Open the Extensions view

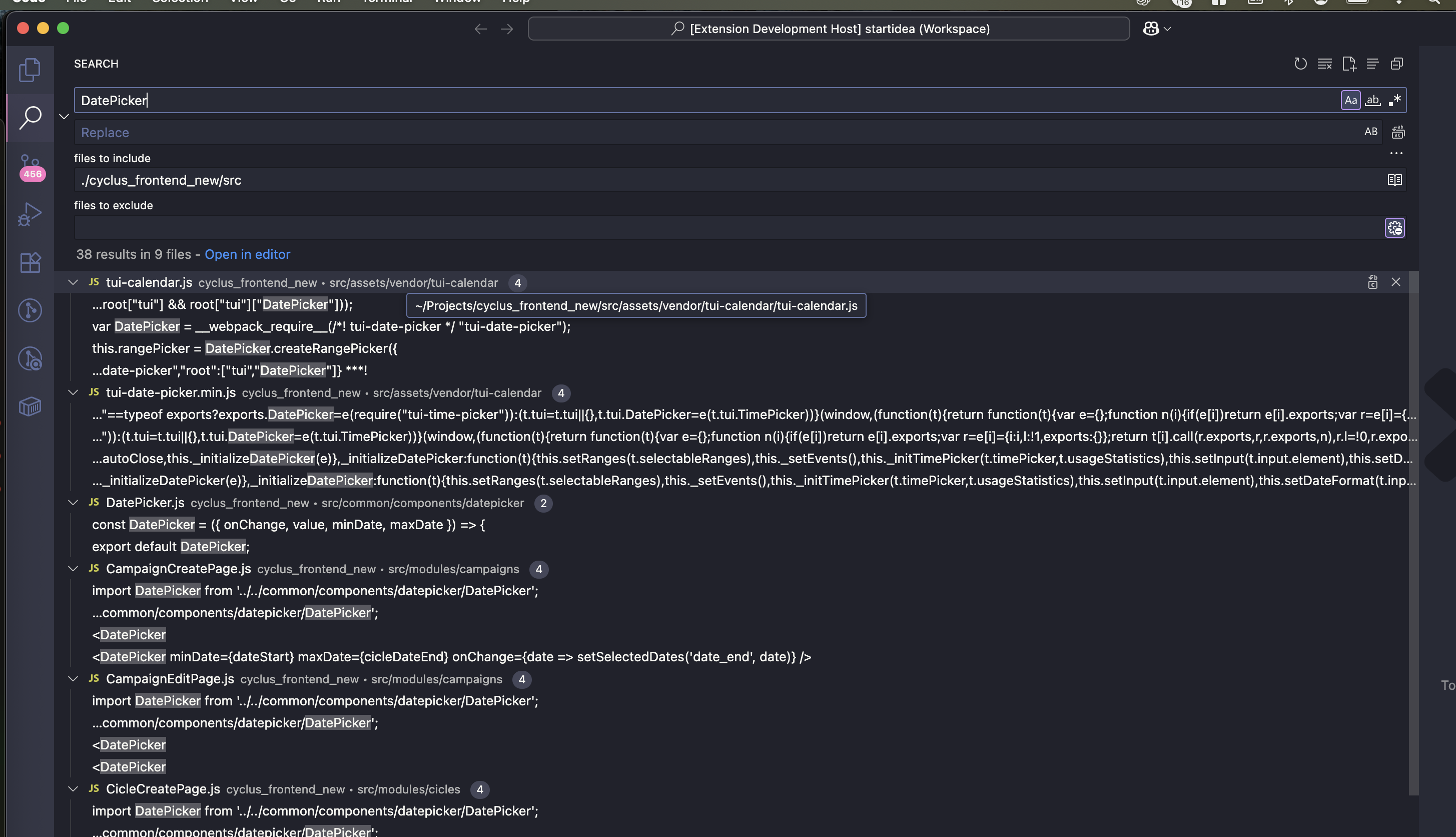30,263
